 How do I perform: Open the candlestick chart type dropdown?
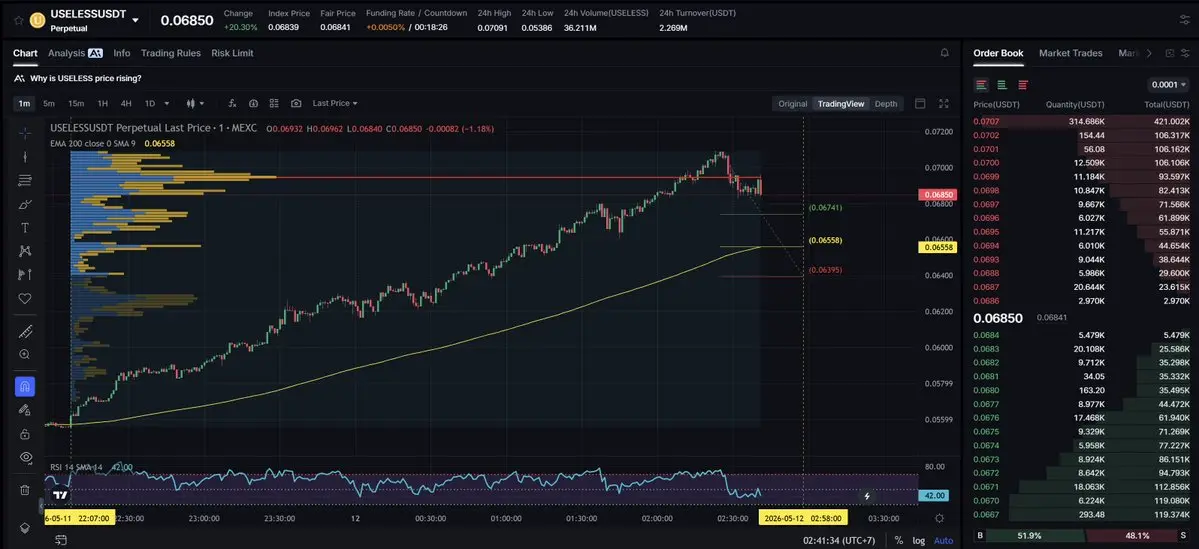tap(196, 103)
